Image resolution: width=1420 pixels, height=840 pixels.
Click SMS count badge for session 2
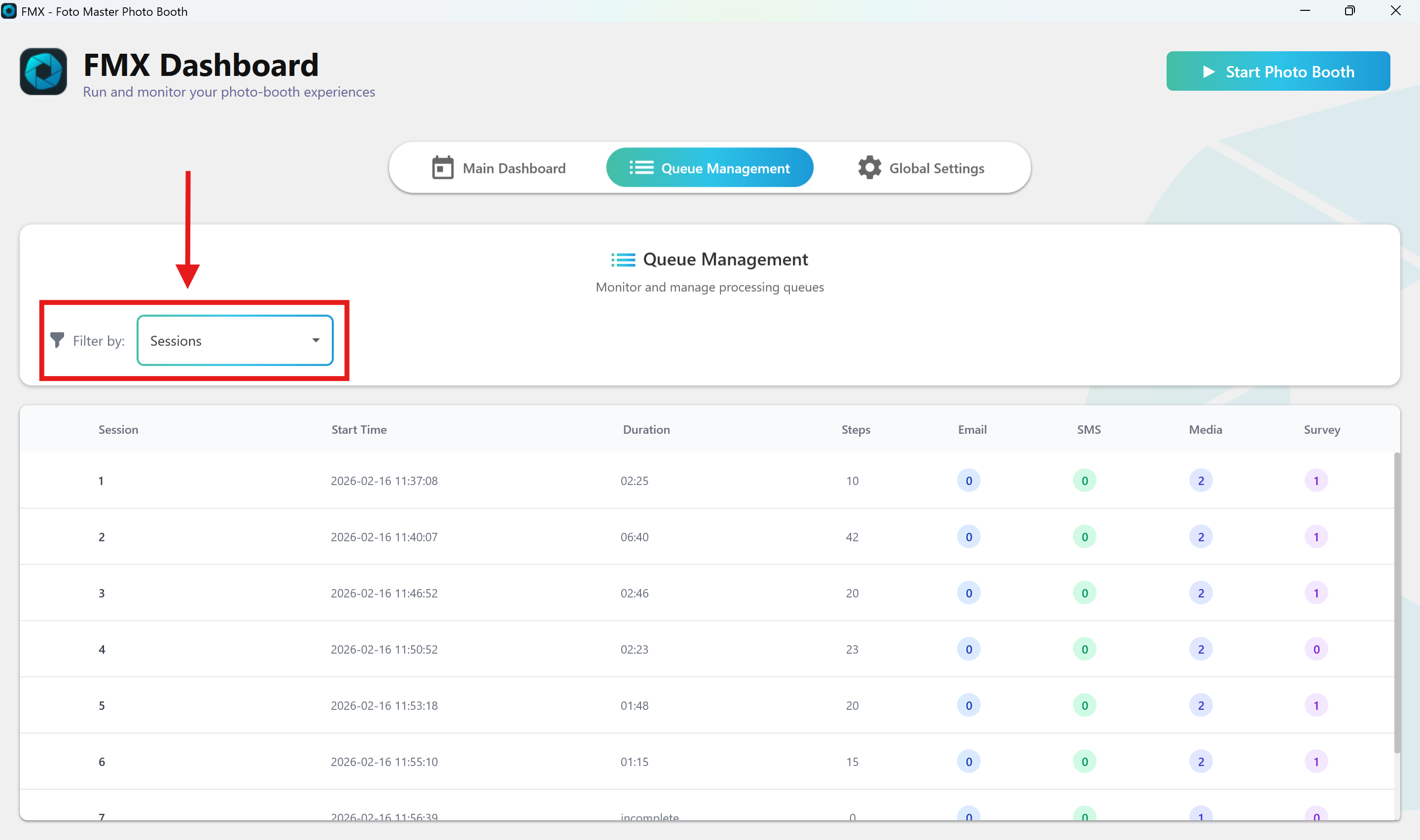(1084, 537)
